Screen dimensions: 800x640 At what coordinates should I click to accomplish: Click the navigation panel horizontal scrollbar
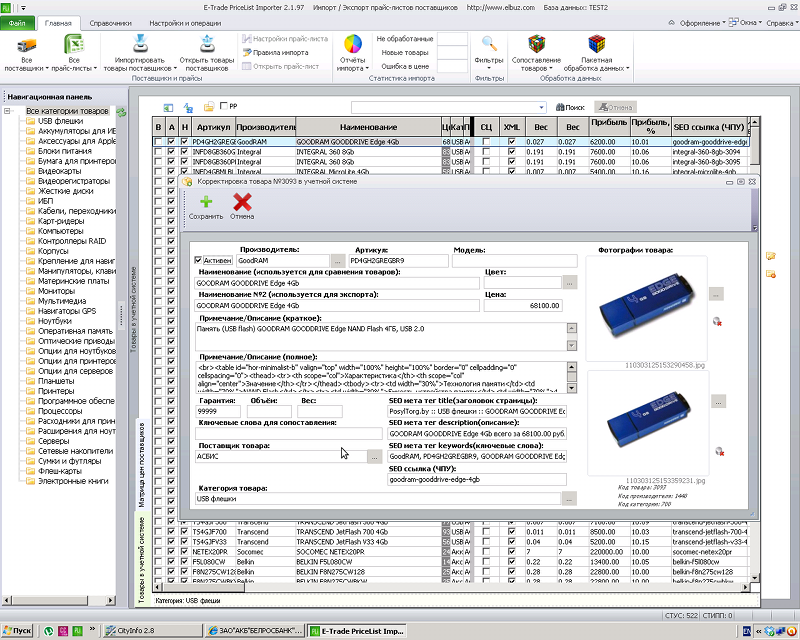click(59, 600)
